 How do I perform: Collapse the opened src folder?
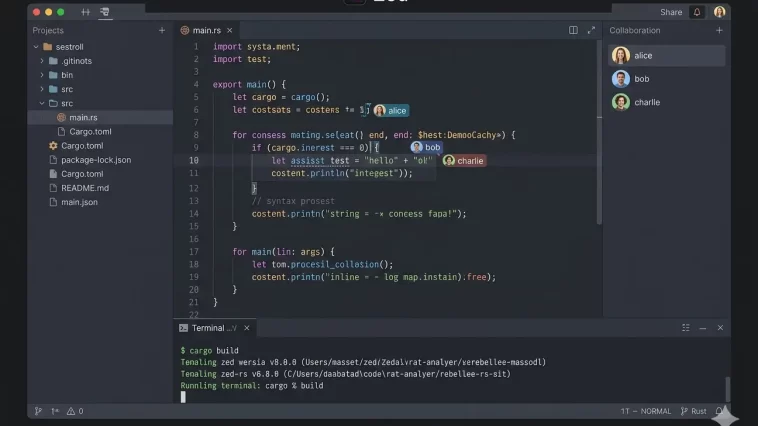click(x=42, y=103)
